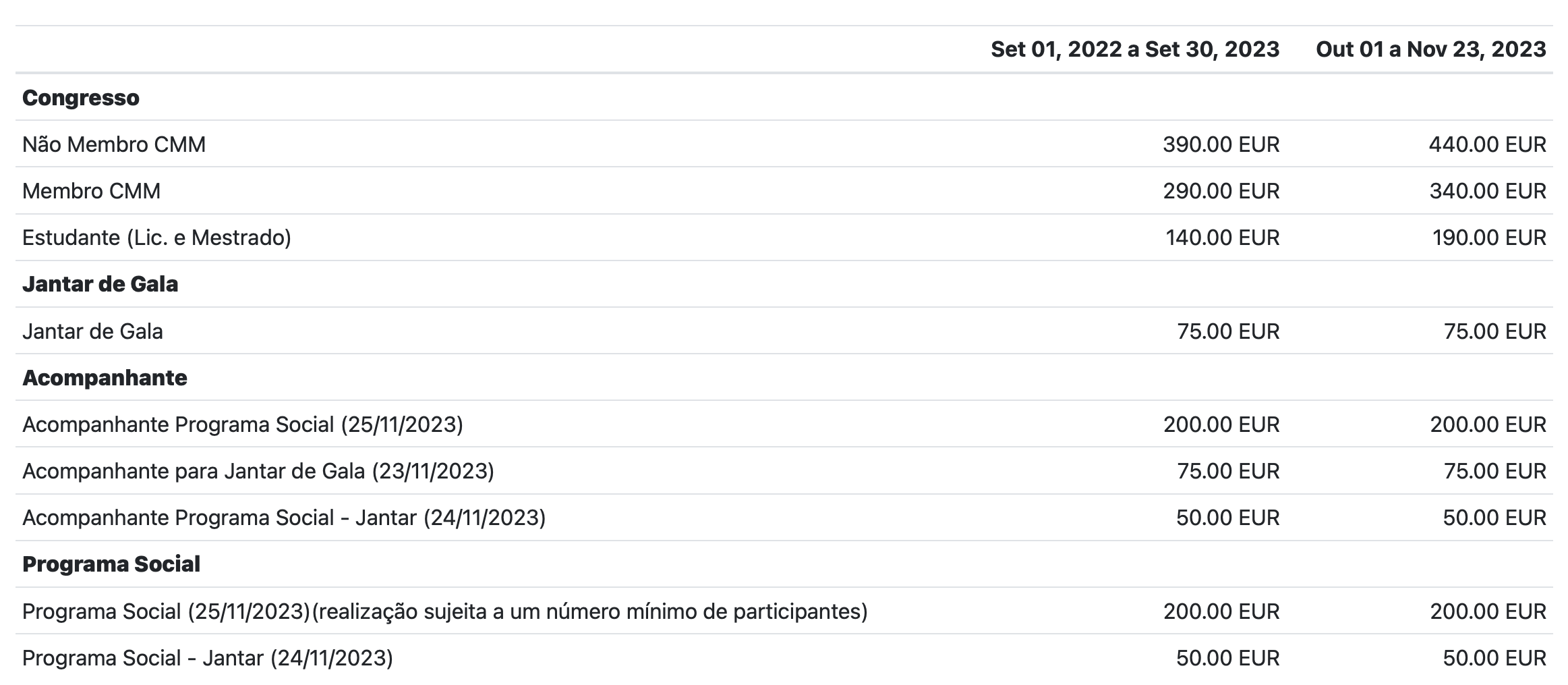Click the 390.00 EUR Não Membro price

click(1221, 144)
